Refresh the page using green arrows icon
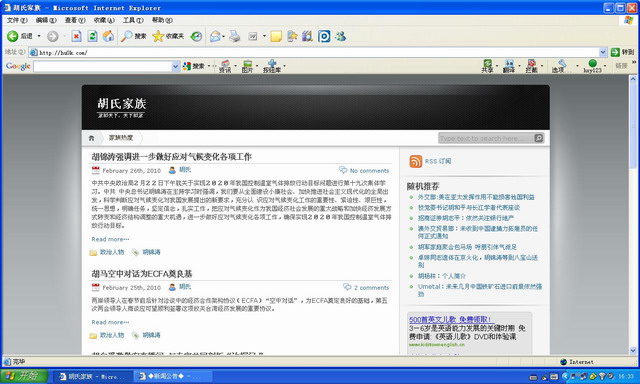 93,36
